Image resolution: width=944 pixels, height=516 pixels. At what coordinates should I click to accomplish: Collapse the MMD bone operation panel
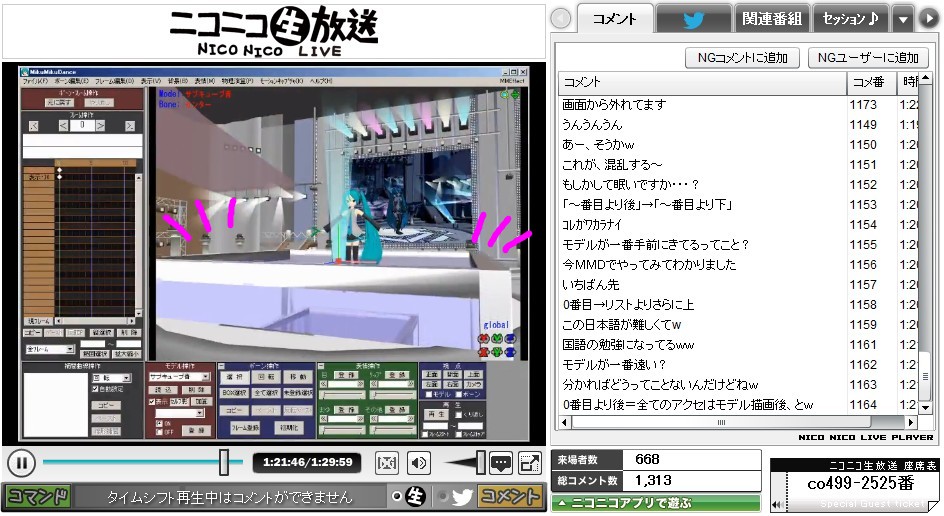pyautogui.click(x=222, y=366)
